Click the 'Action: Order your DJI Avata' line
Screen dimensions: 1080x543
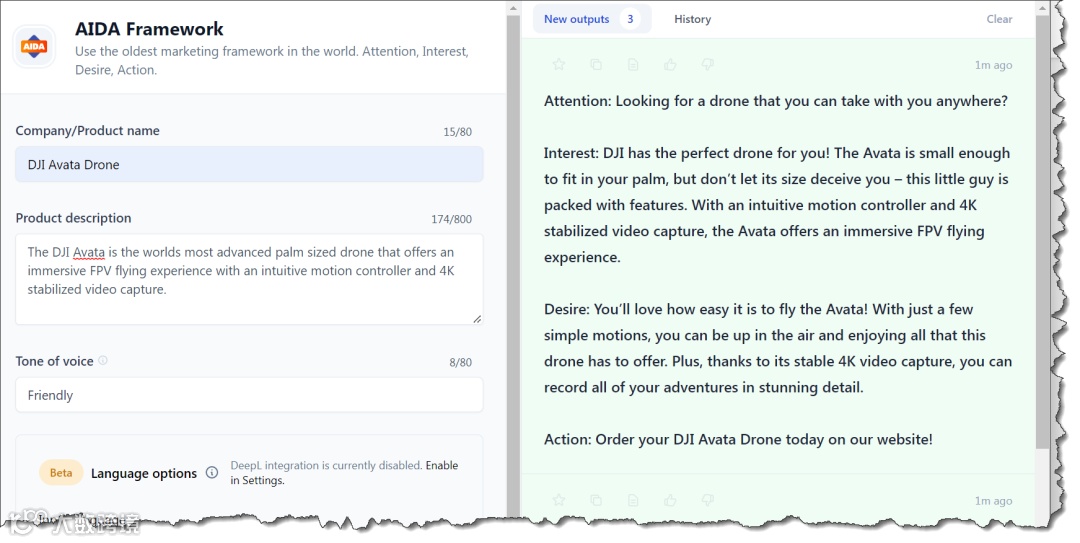pyautogui.click(x=738, y=440)
